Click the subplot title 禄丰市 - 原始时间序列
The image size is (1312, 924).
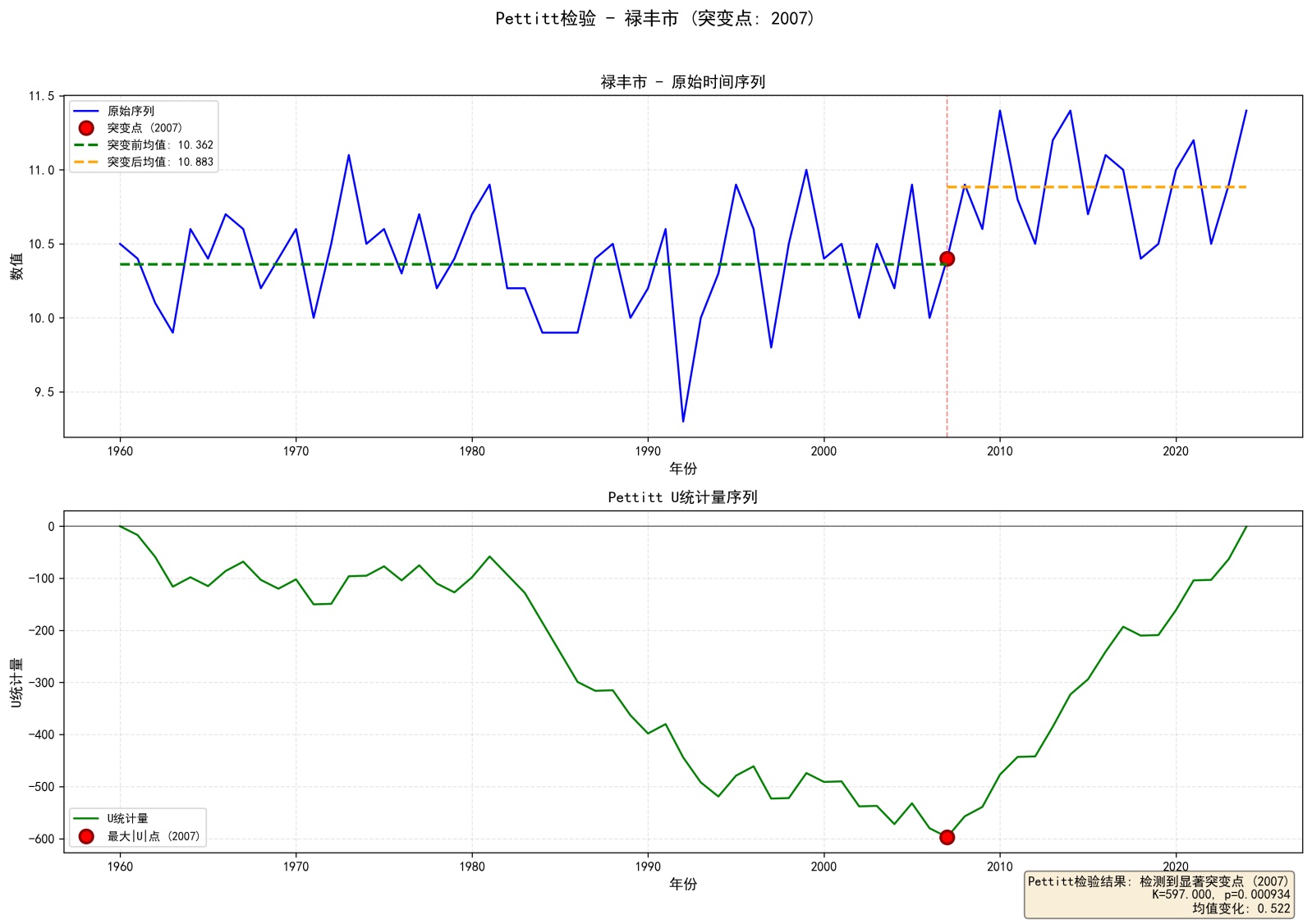click(x=682, y=82)
